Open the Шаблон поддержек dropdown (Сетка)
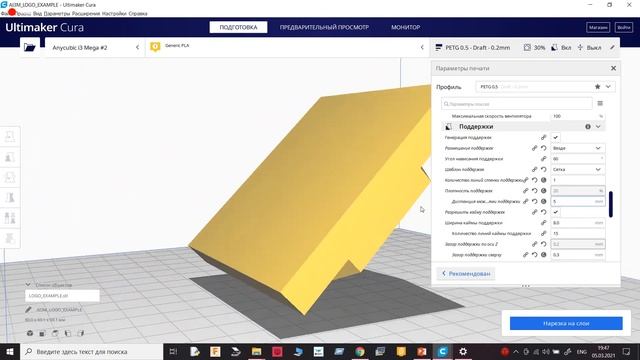 (578, 169)
